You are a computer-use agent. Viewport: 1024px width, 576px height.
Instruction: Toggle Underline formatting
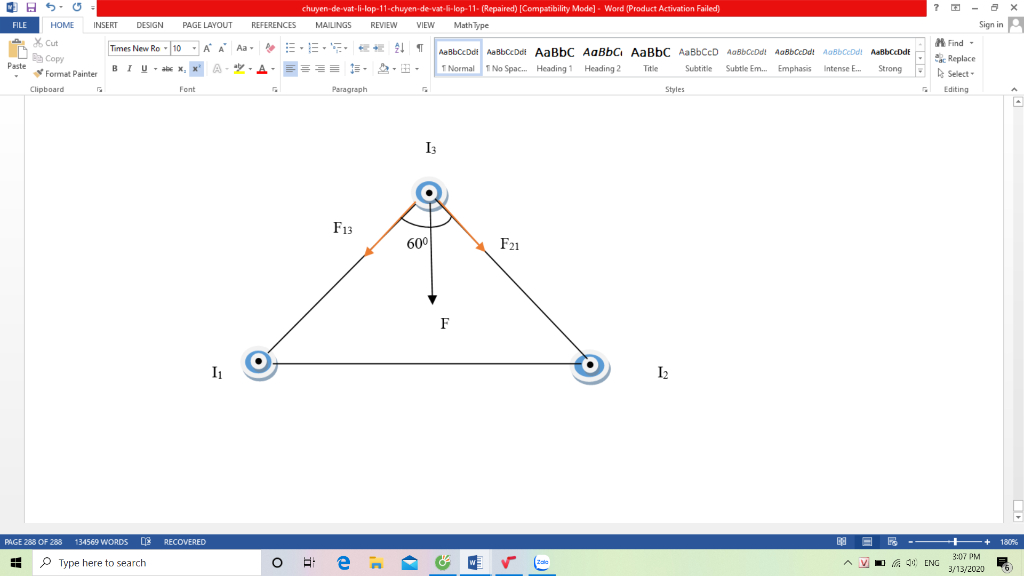(x=144, y=69)
